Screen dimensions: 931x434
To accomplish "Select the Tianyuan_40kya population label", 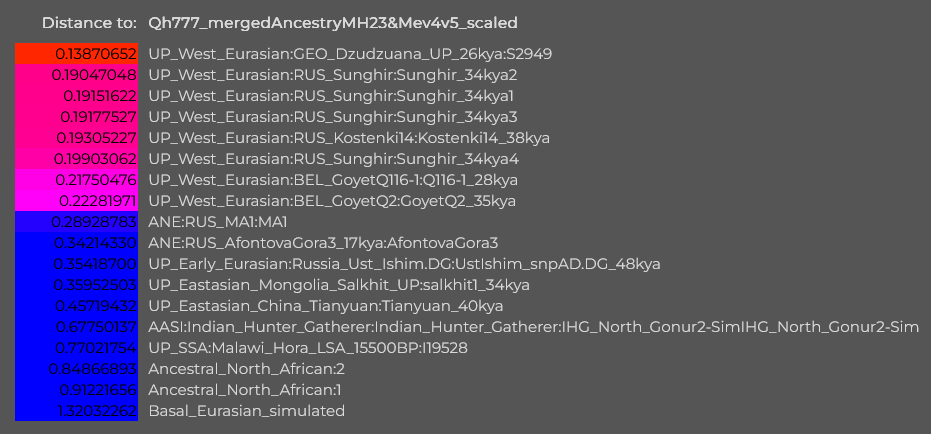I will click(326, 306).
